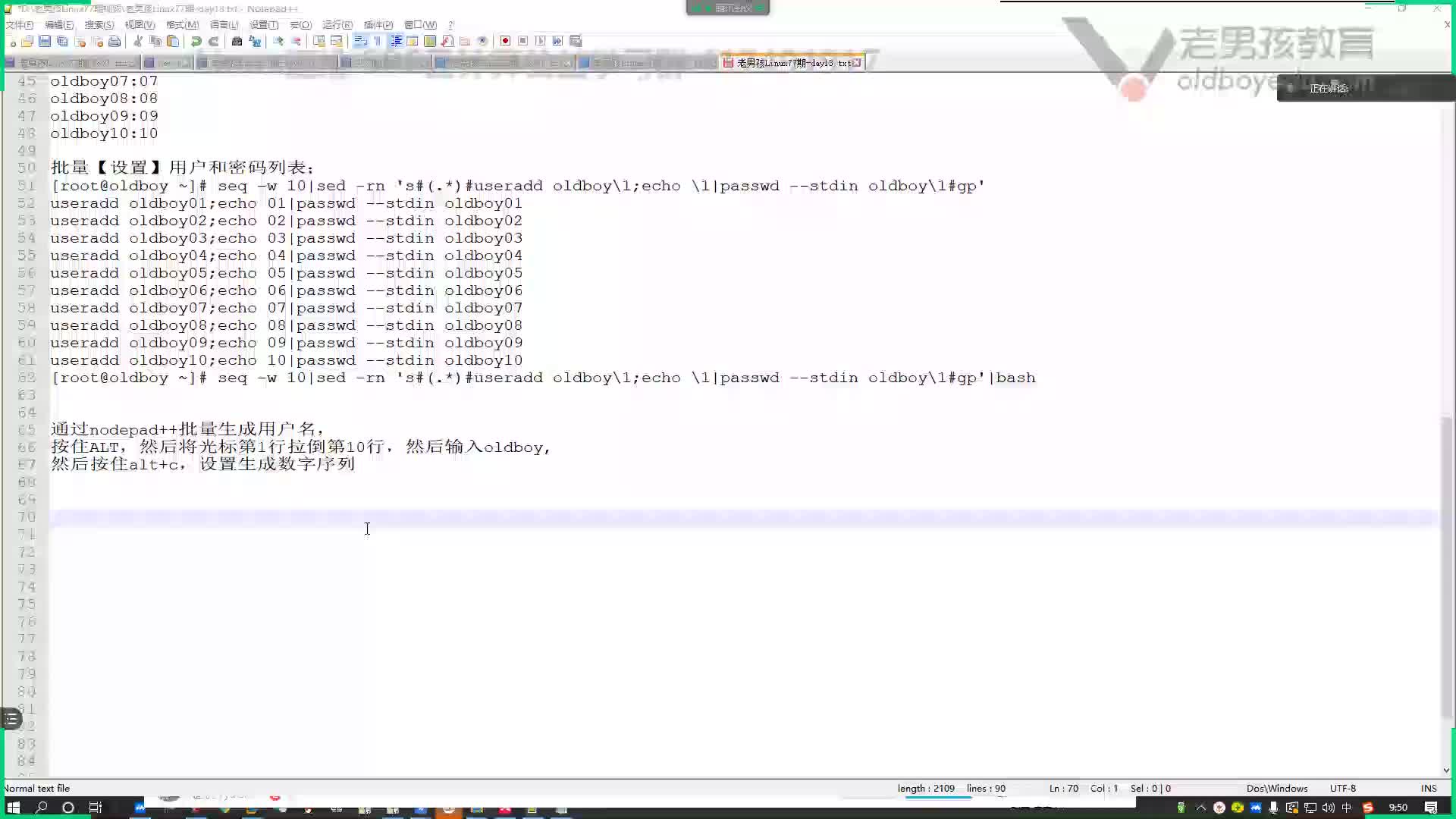
Task: Open Windows taskbar search
Action: point(42,808)
